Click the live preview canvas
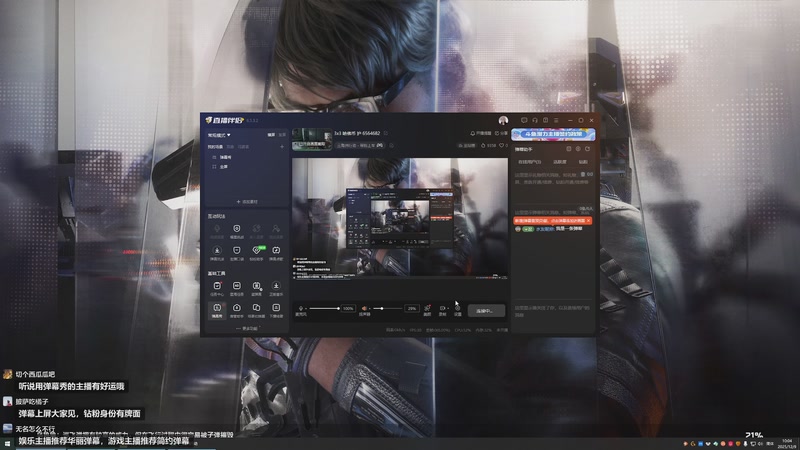Viewport: 800px width, 450px height. point(399,218)
